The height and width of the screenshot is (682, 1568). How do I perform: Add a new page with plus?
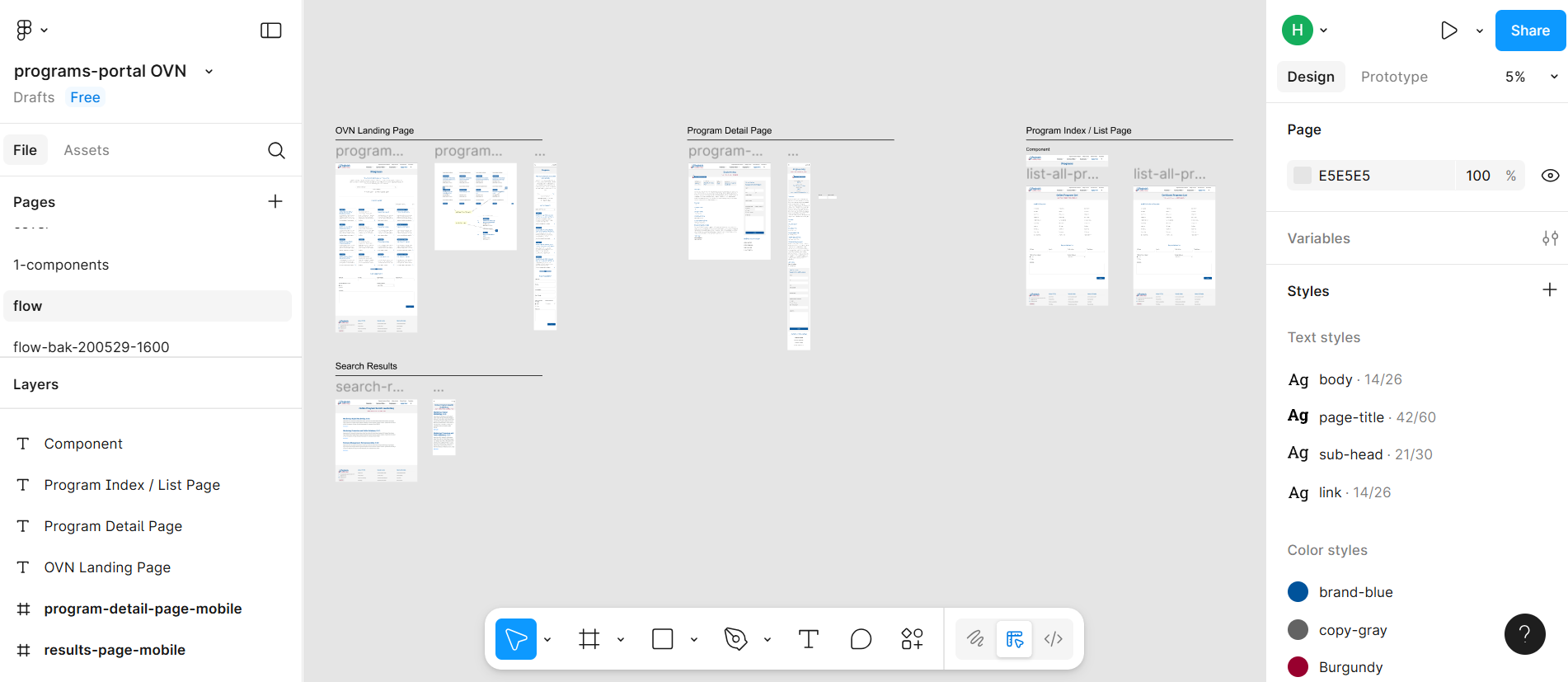pos(275,201)
